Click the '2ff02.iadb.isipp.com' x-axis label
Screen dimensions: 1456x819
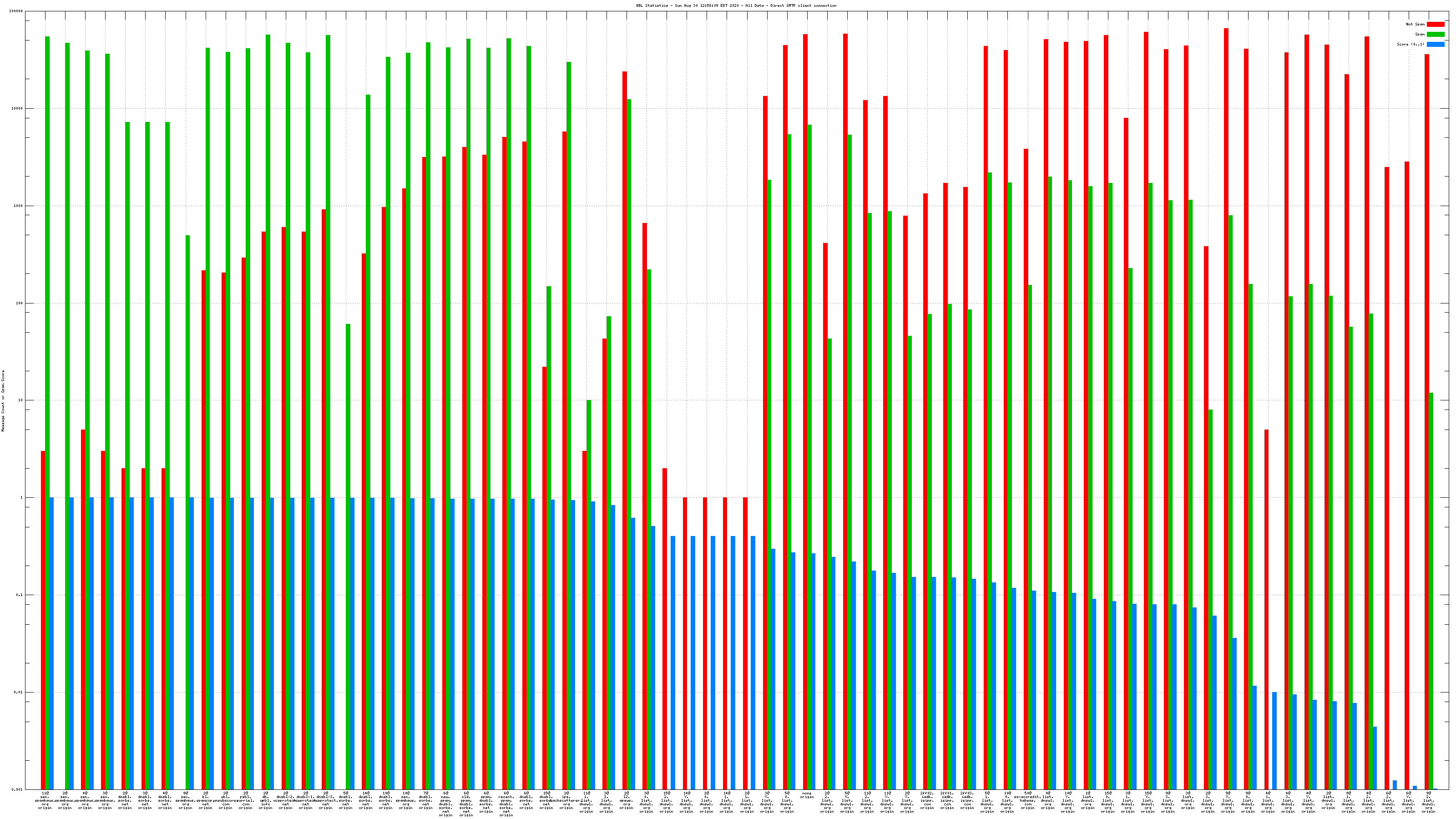[x=927, y=800]
